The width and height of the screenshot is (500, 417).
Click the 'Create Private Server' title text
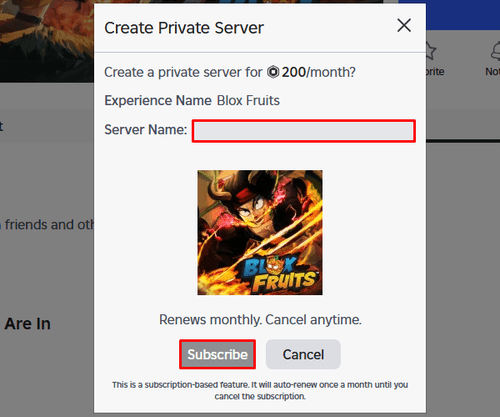184,28
